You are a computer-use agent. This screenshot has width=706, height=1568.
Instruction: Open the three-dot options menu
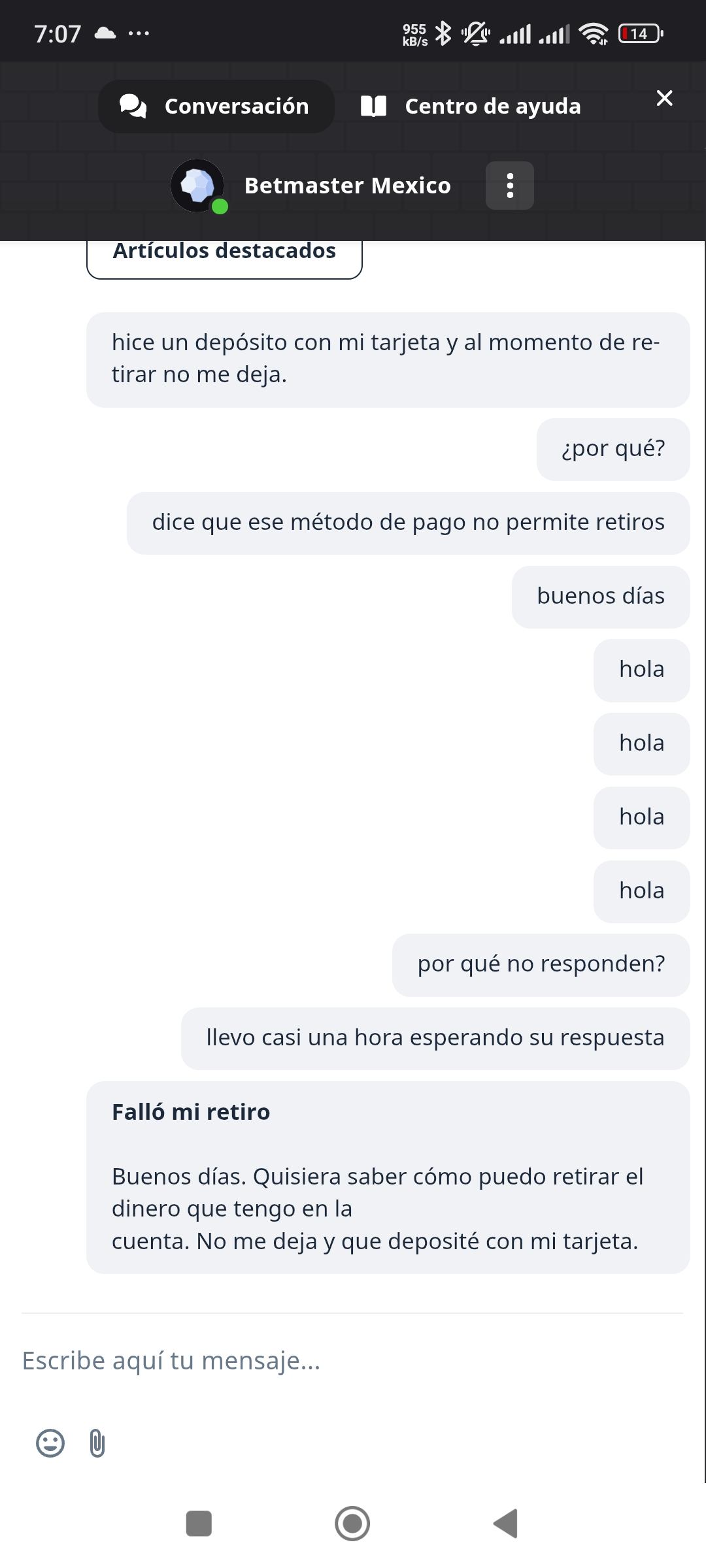(x=510, y=186)
